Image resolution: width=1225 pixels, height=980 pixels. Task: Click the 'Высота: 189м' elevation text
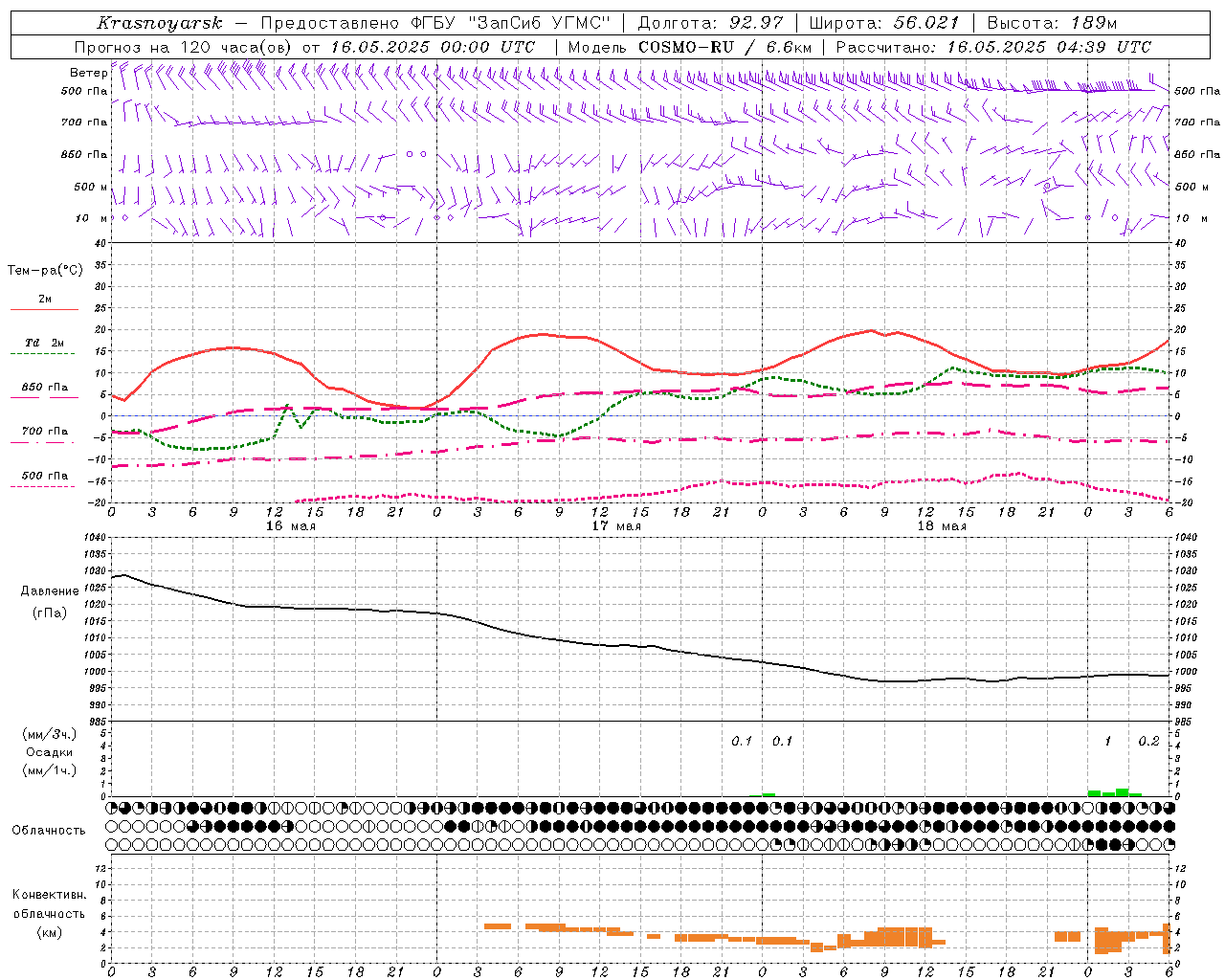tap(1052, 23)
